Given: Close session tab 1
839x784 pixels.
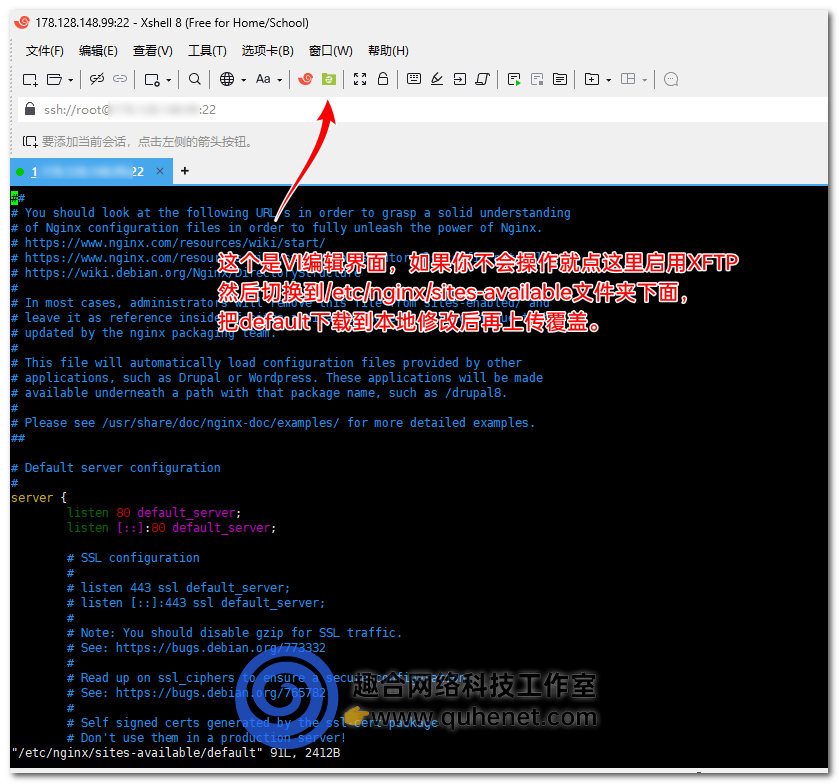Looking at the screenshot, I should click(x=159, y=171).
